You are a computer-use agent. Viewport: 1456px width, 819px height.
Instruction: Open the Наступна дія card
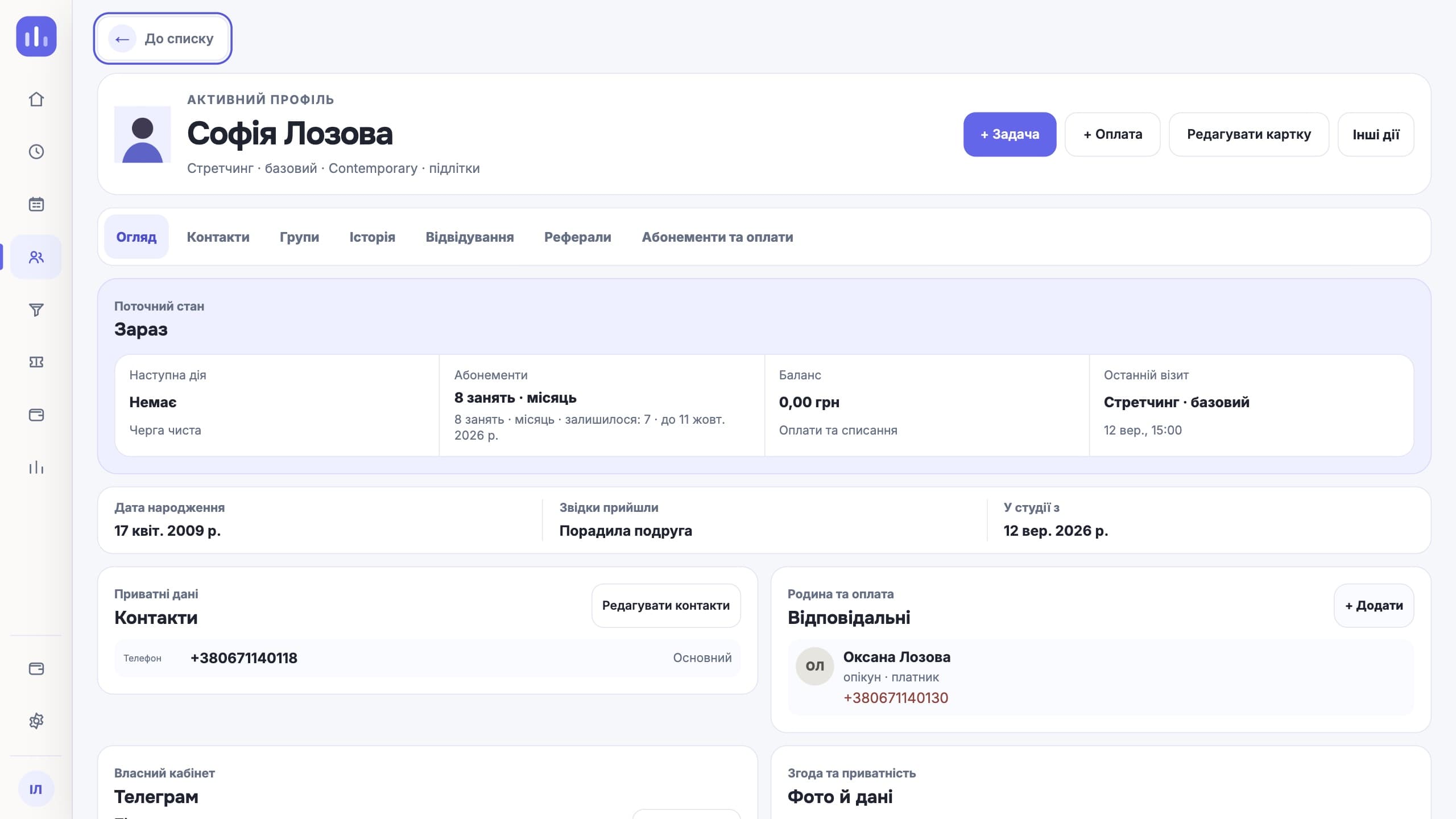click(277, 405)
